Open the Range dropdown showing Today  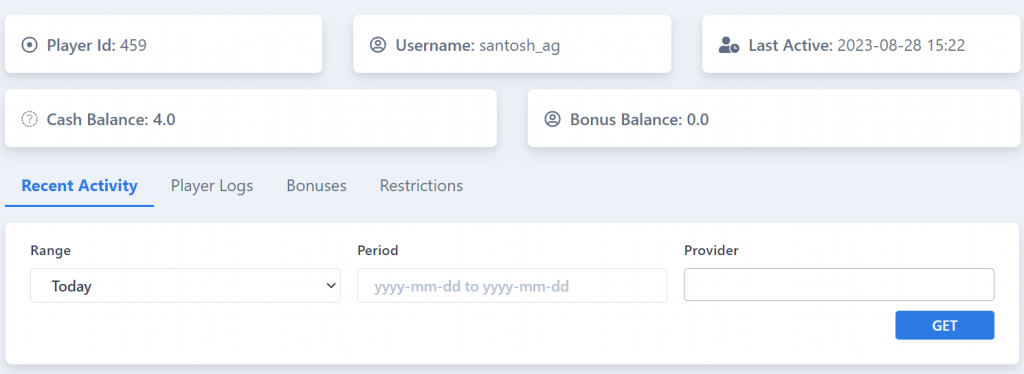coord(185,285)
